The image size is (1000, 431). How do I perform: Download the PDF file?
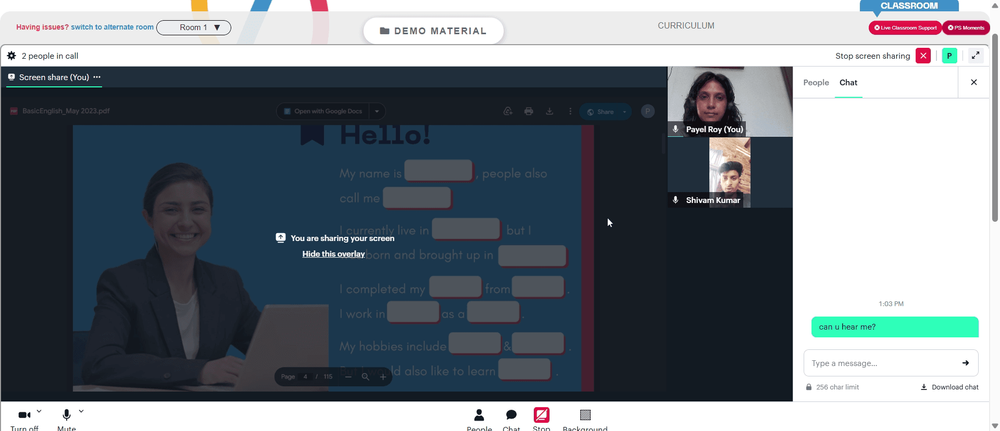point(549,111)
